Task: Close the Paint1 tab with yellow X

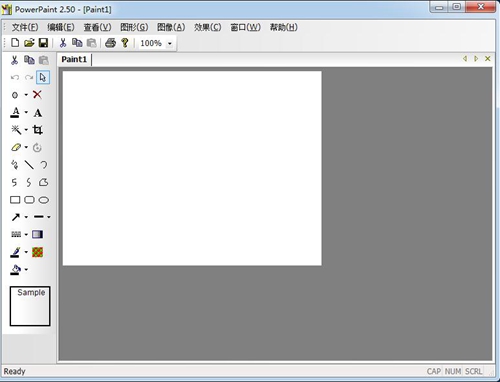Action: tap(488, 59)
